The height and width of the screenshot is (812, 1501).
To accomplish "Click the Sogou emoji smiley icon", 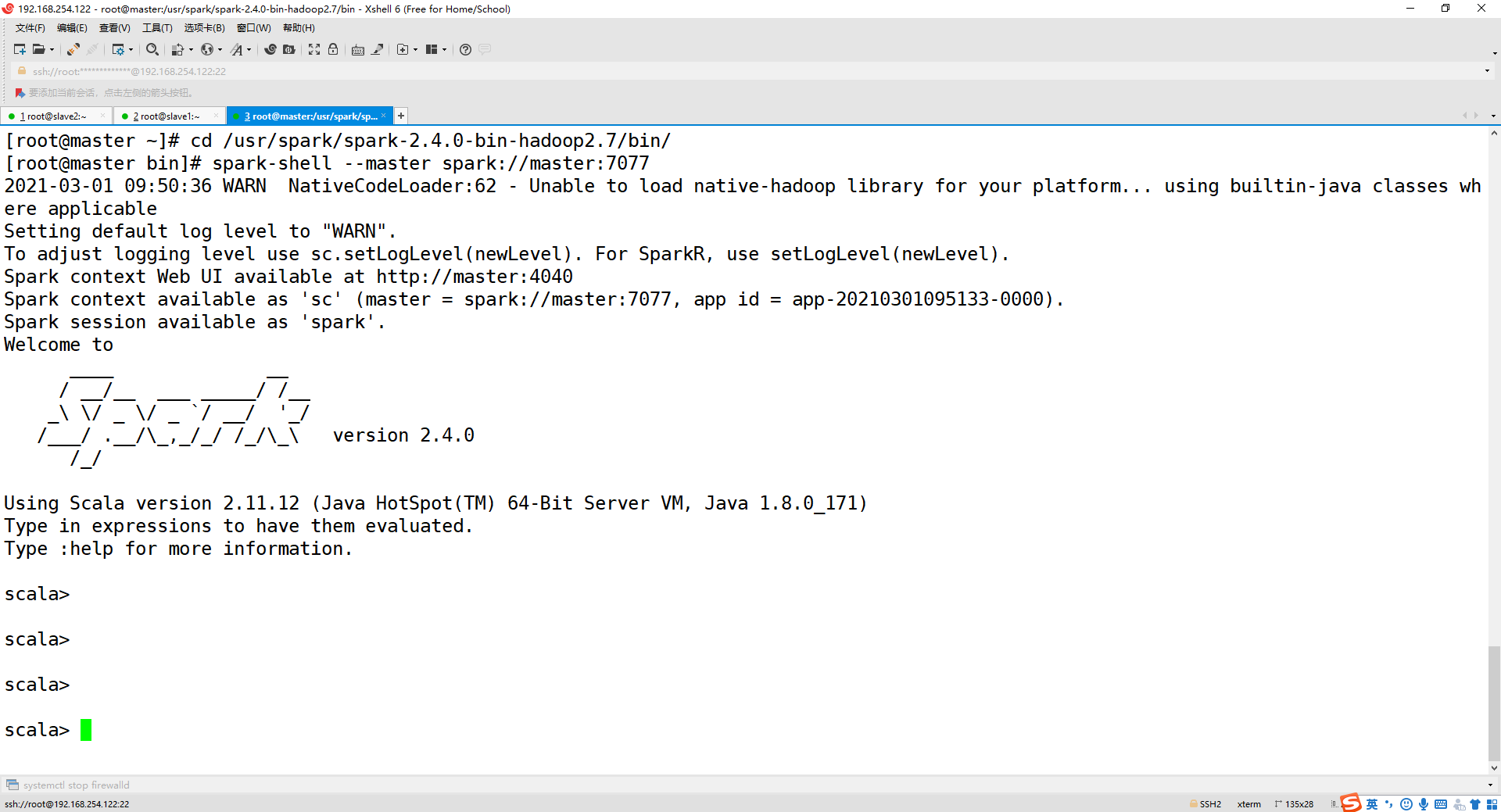I will click(1406, 804).
